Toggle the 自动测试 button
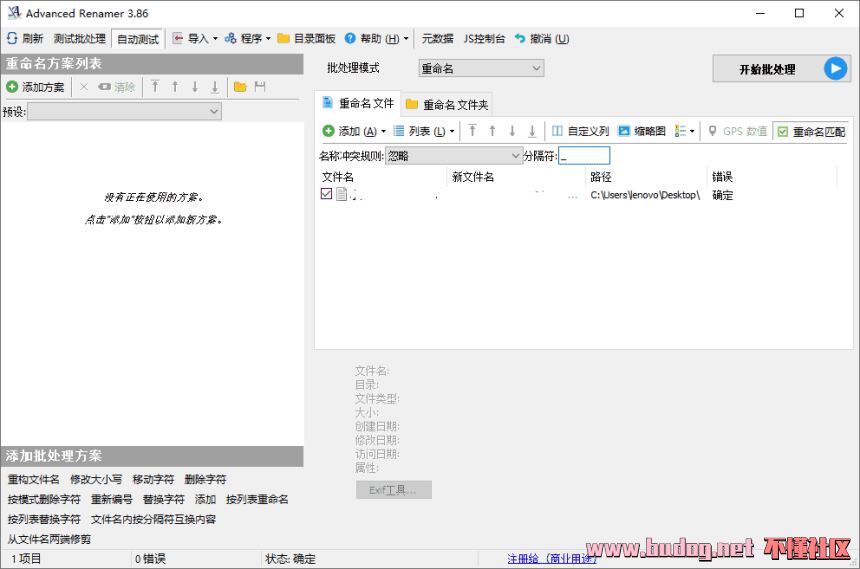The width and height of the screenshot is (860, 569). [x=137, y=39]
